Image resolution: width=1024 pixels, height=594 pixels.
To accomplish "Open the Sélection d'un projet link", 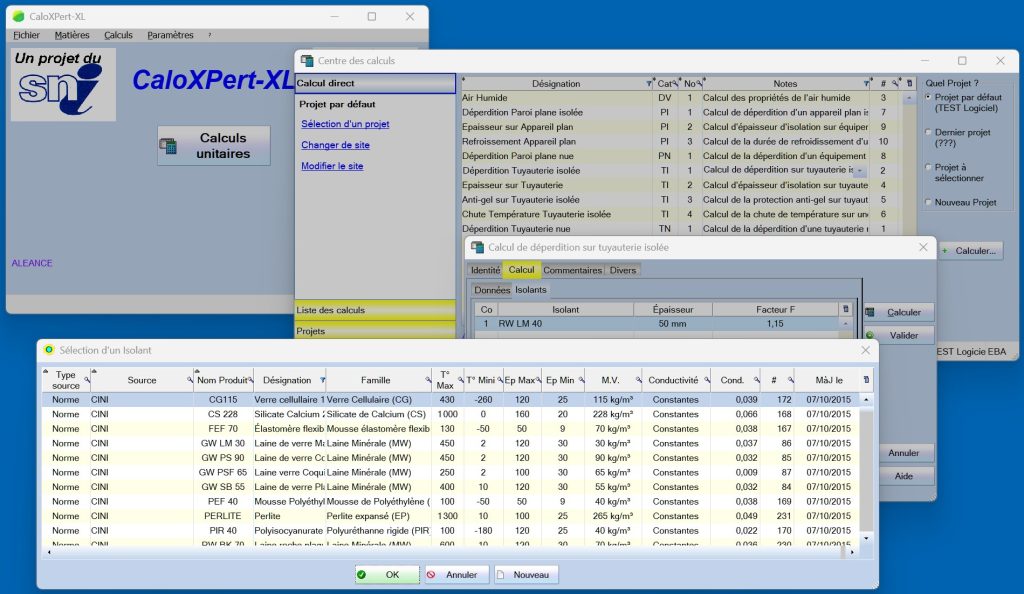I will pyautogui.click(x=345, y=124).
